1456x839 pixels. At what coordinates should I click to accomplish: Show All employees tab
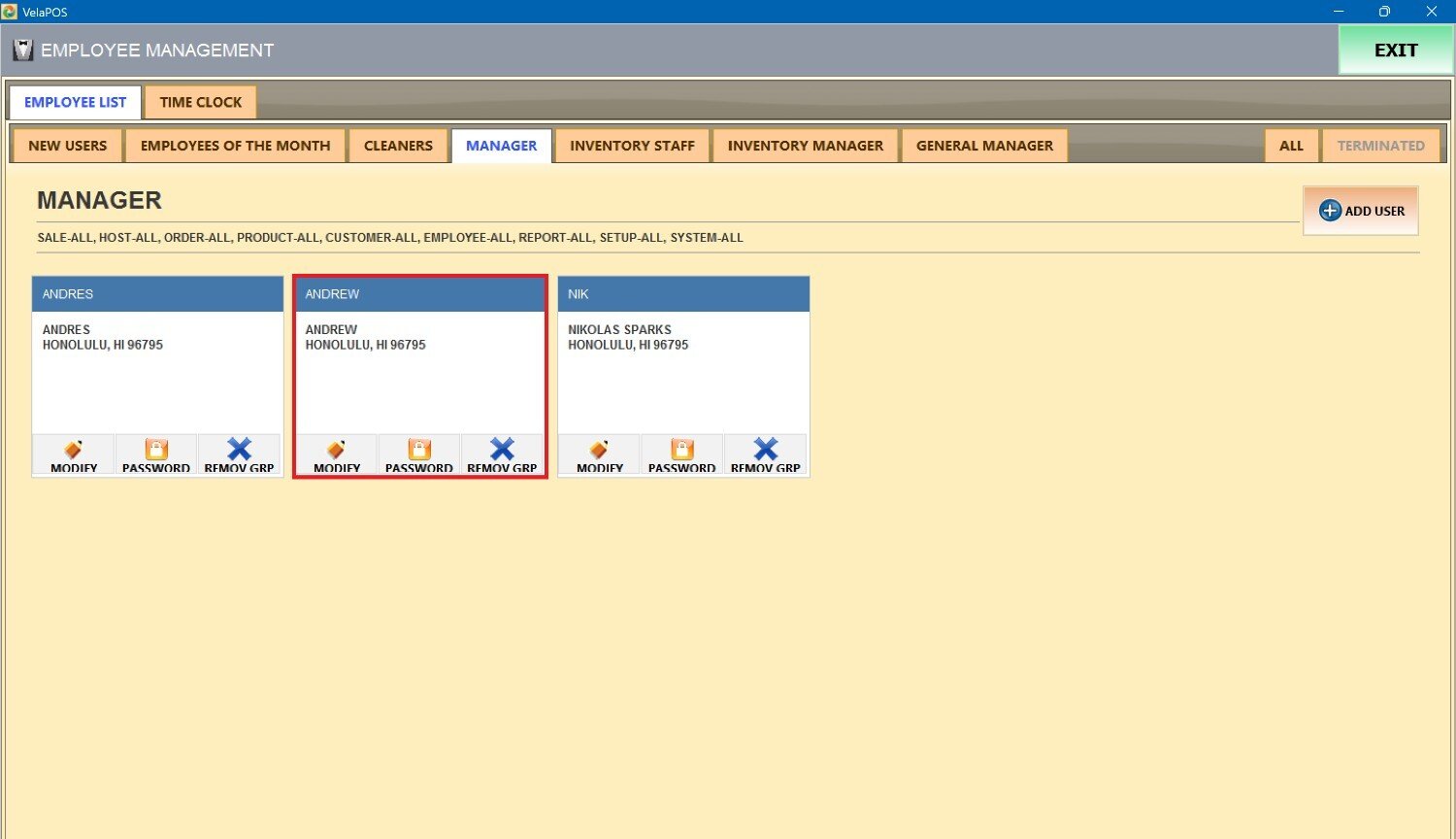[x=1291, y=146]
